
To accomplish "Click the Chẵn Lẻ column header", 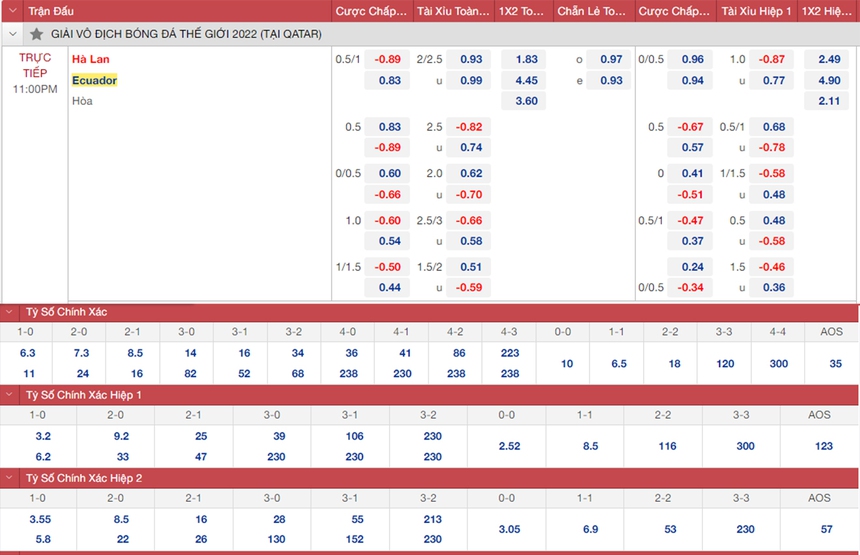I will point(593,11).
